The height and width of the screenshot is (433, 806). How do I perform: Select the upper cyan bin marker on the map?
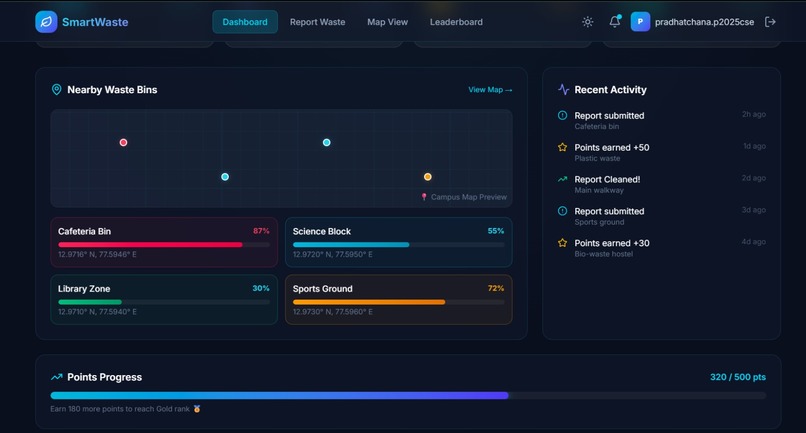point(326,142)
